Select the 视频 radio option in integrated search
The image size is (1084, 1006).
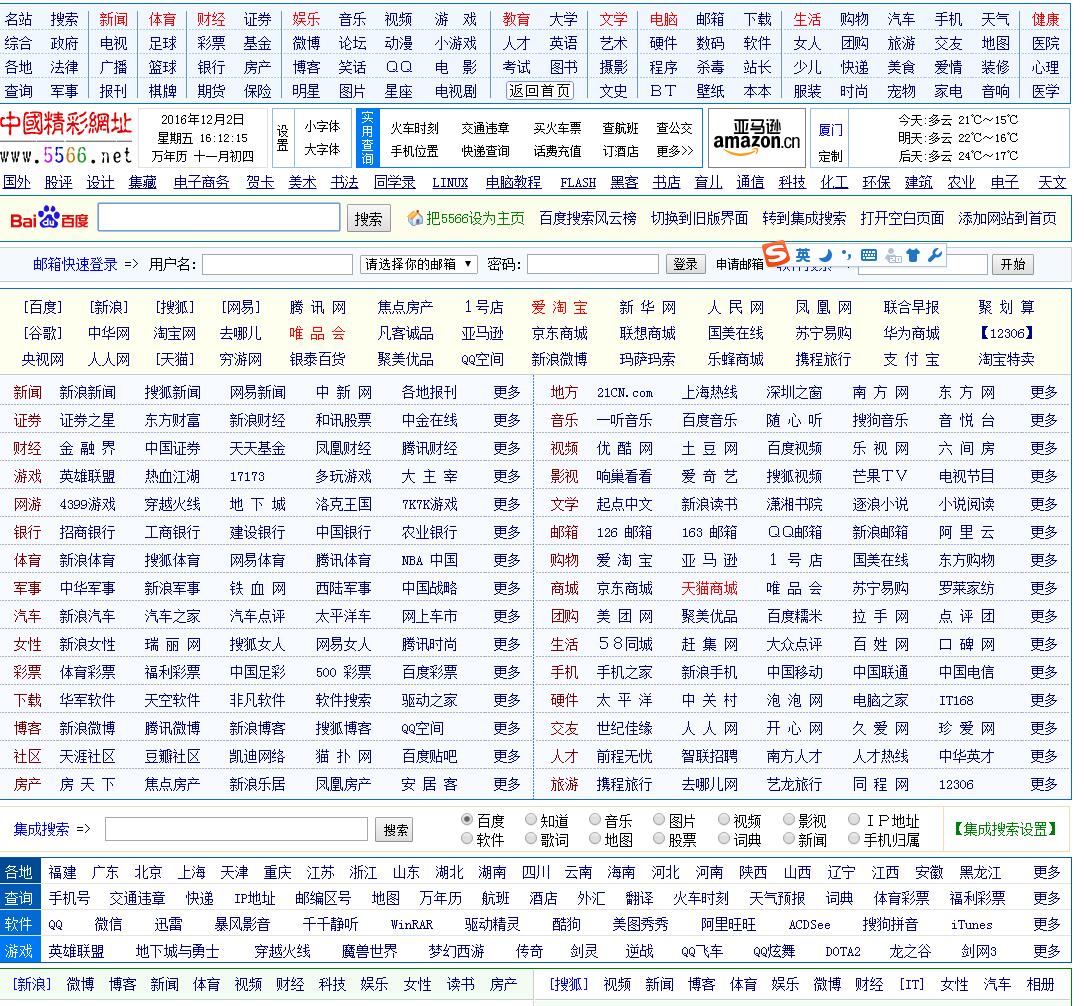pyautogui.click(x=724, y=819)
